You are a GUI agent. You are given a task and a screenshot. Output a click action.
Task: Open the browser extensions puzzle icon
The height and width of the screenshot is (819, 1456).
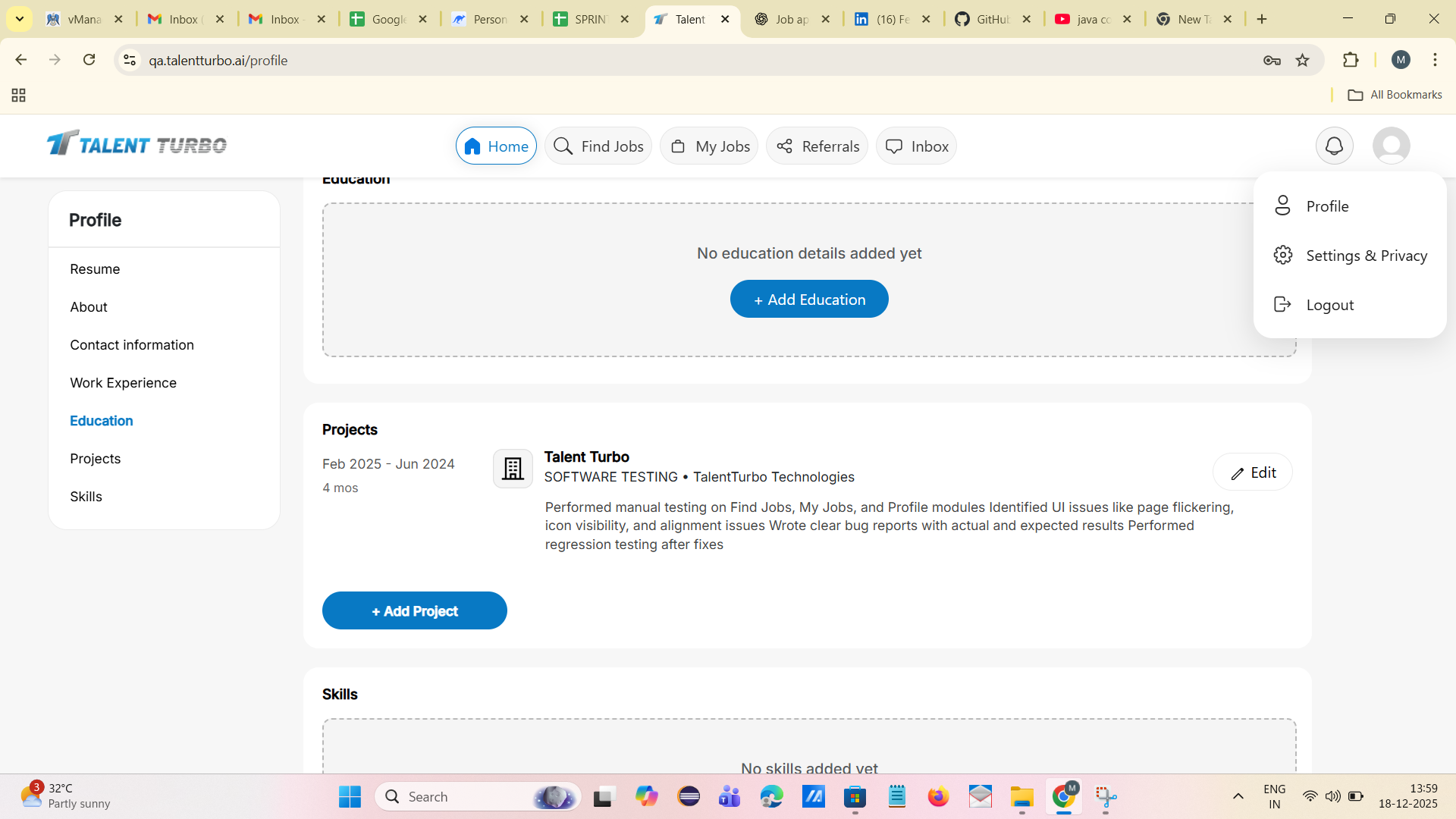1351,60
